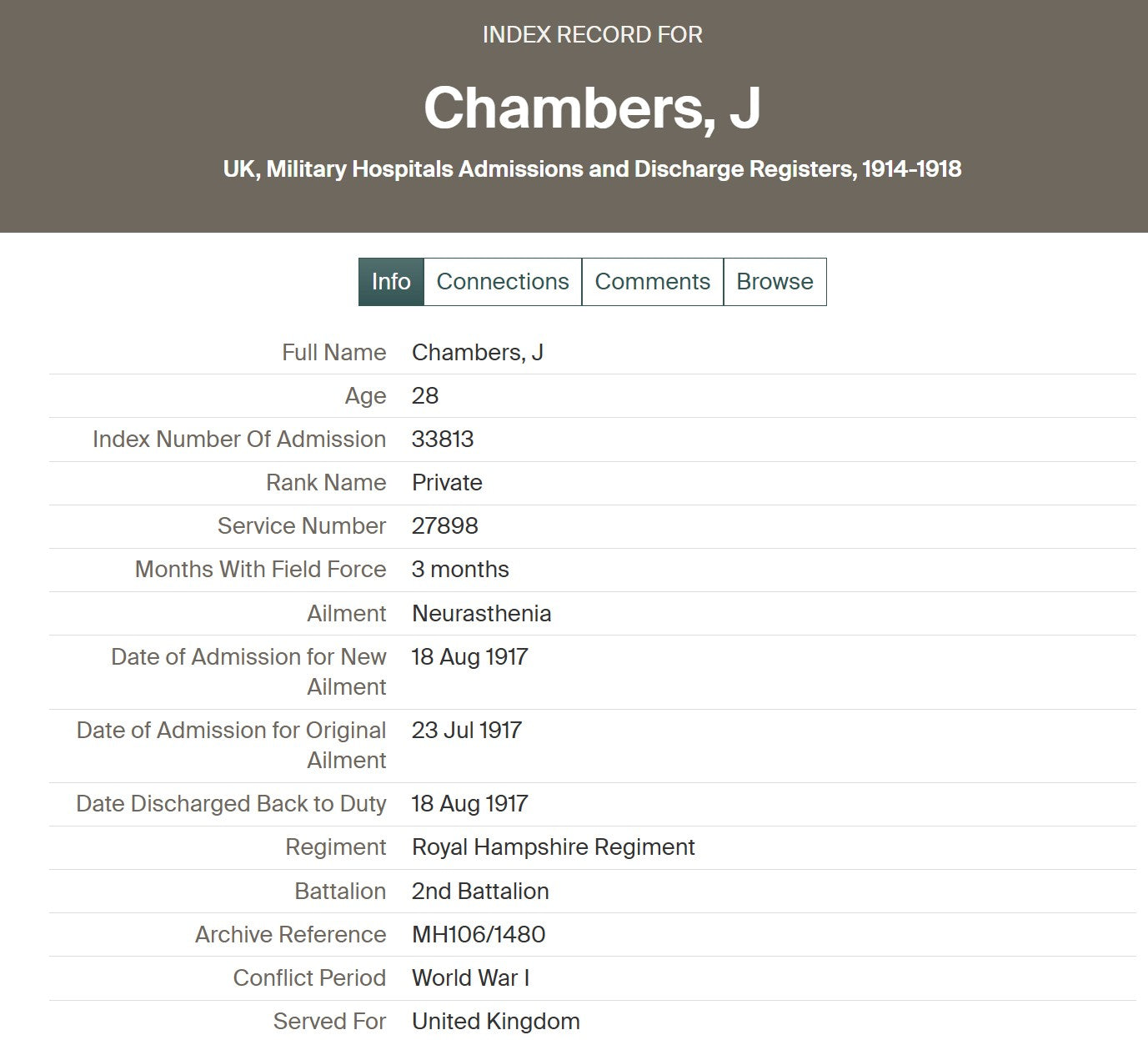Click the Royal Hampshire Regiment value
This screenshot has height=1040, width=1148.
[x=554, y=847]
